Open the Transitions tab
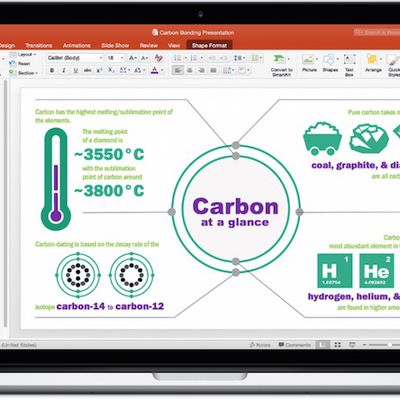400x400 pixels. (x=39, y=46)
